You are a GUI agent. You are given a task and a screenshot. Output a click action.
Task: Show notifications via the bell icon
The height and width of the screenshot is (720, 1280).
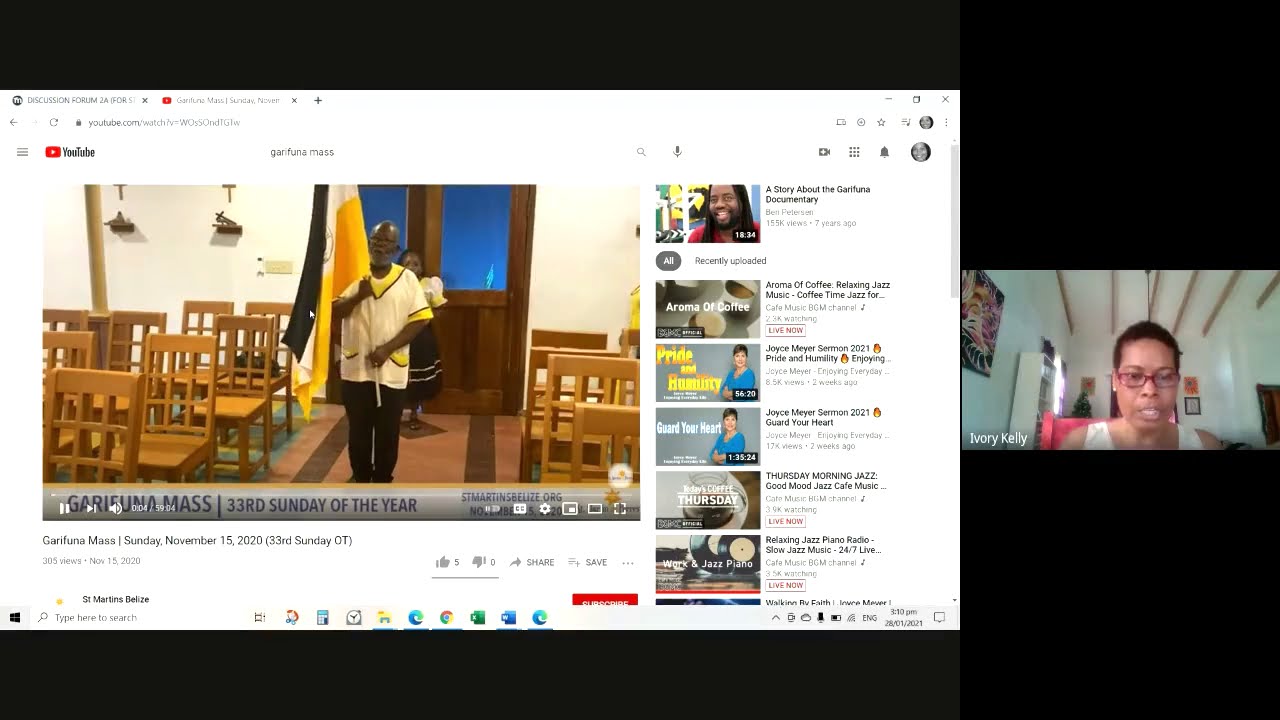tap(884, 152)
